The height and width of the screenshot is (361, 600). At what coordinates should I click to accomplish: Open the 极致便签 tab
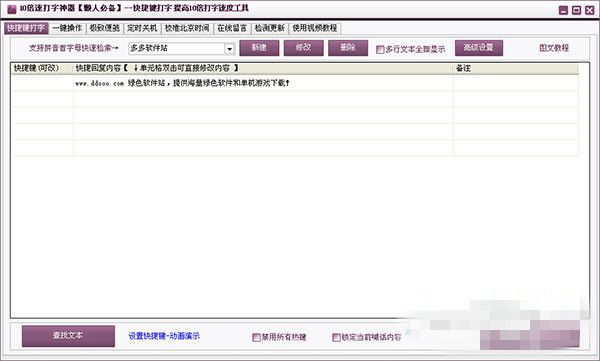pyautogui.click(x=104, y=28)
